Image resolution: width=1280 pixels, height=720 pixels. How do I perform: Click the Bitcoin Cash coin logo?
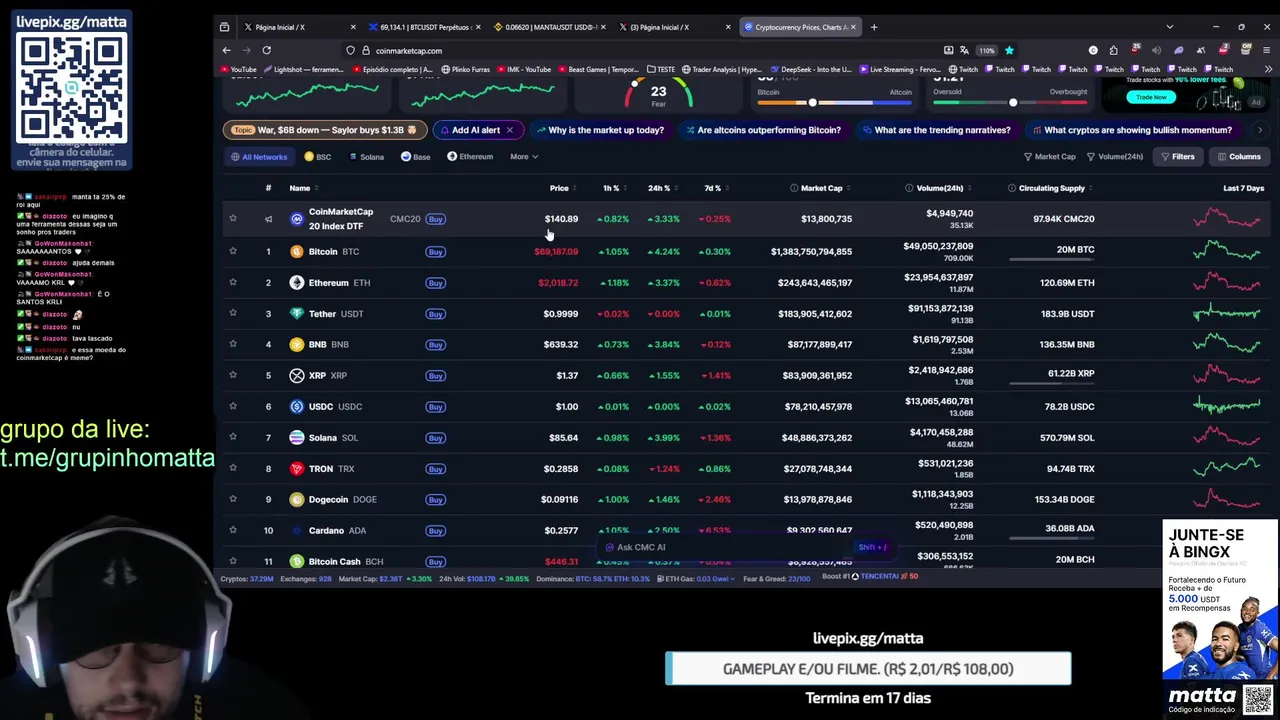(296, 561)
